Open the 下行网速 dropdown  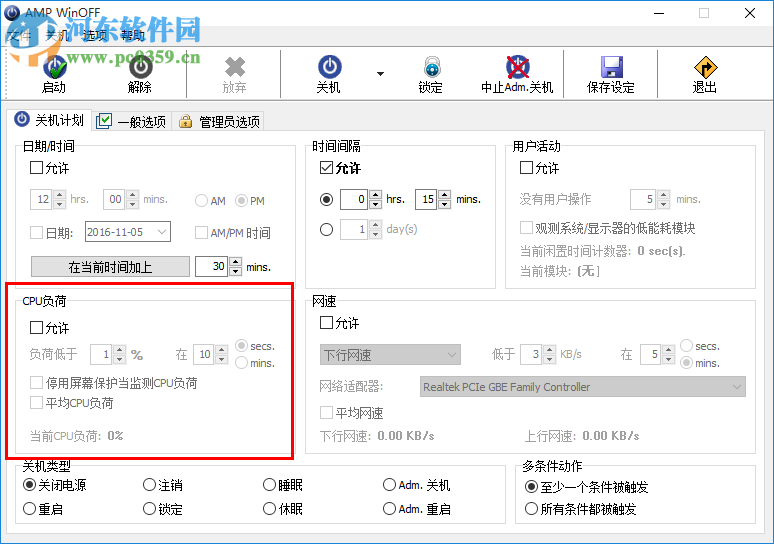[390, 354]
